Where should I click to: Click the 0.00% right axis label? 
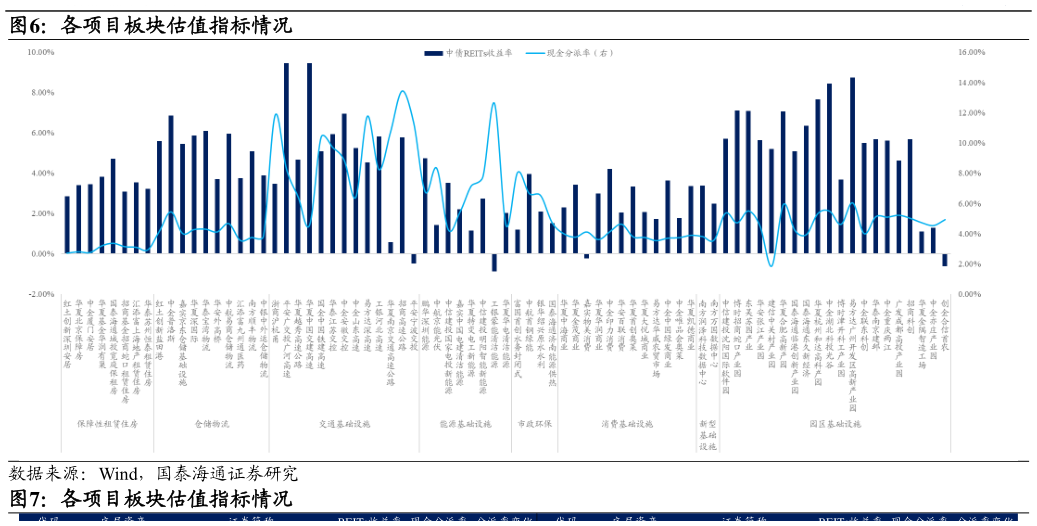[970, 295]
